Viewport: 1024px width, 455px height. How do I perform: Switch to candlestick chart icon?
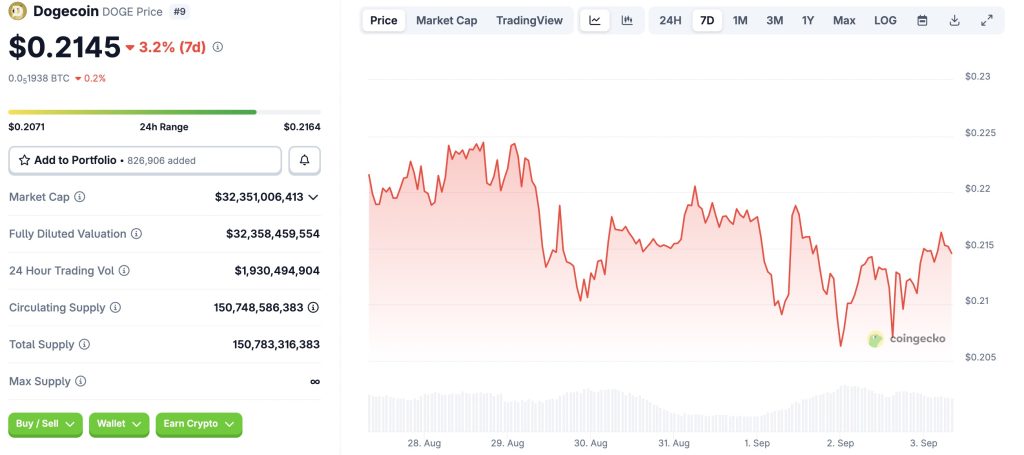[627, 20]
